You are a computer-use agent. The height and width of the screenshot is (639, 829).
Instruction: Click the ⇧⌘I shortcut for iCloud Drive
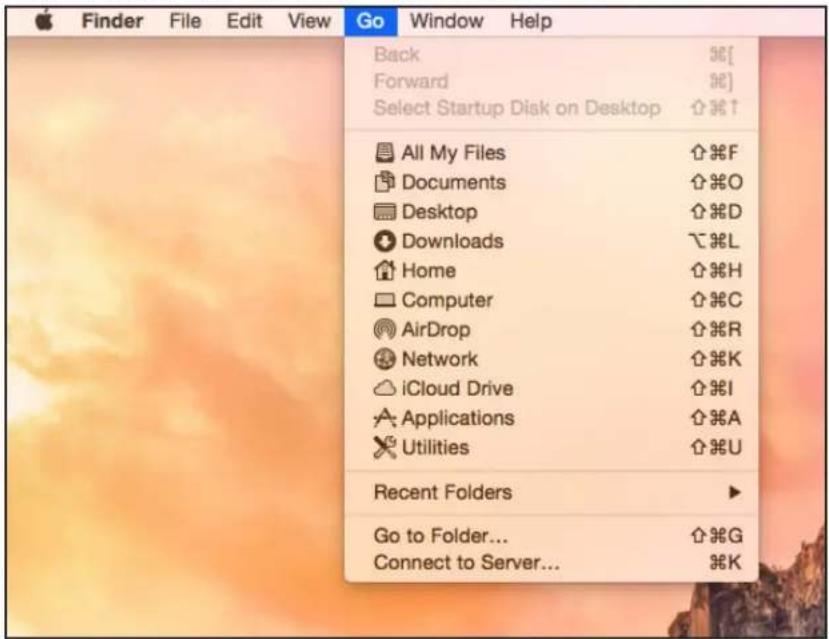[712, 389]
